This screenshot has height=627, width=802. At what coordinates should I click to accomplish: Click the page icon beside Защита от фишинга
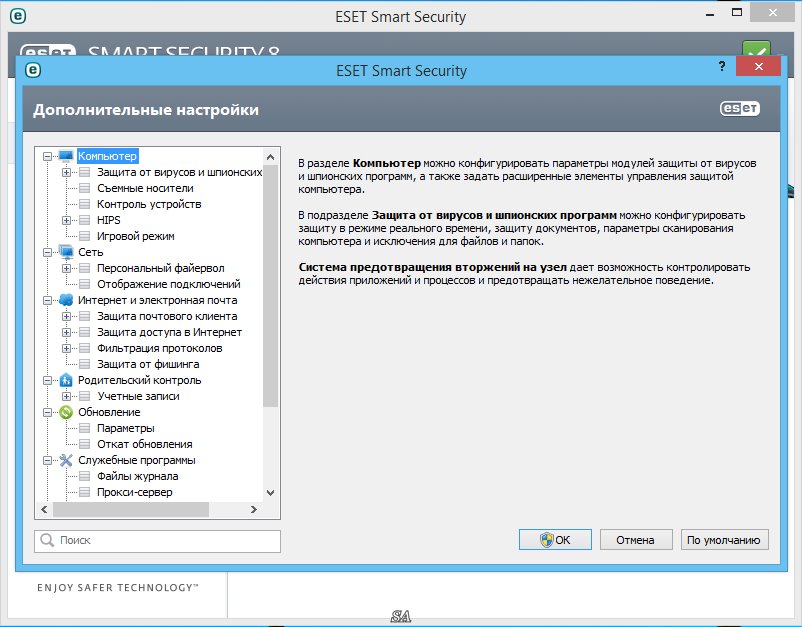click(85, 364)
